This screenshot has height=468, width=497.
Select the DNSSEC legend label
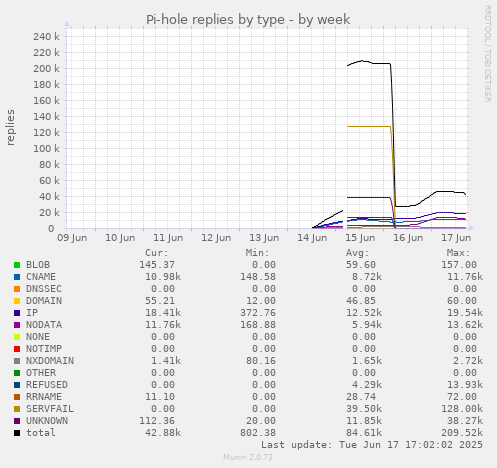pyautogui.click(x=44, y=289)
